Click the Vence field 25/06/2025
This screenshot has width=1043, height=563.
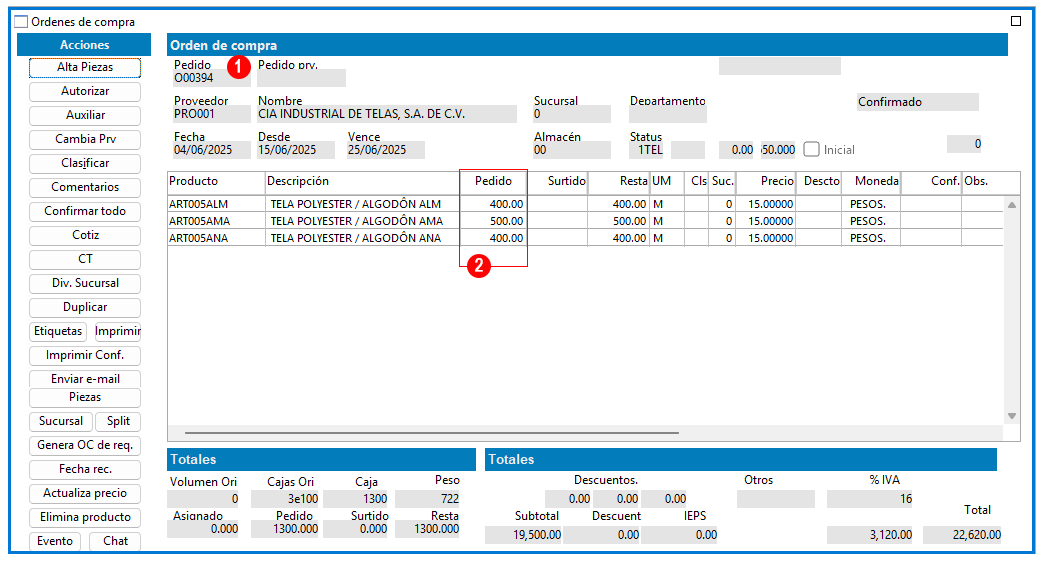coord(386,150)
